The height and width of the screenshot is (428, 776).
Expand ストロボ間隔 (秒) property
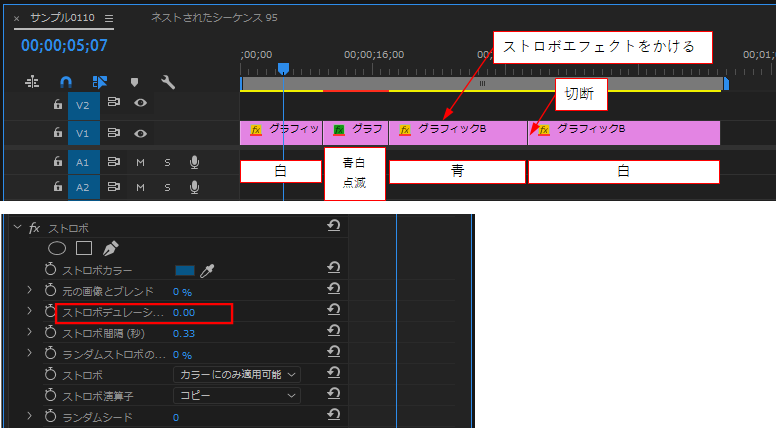point(29,332)
